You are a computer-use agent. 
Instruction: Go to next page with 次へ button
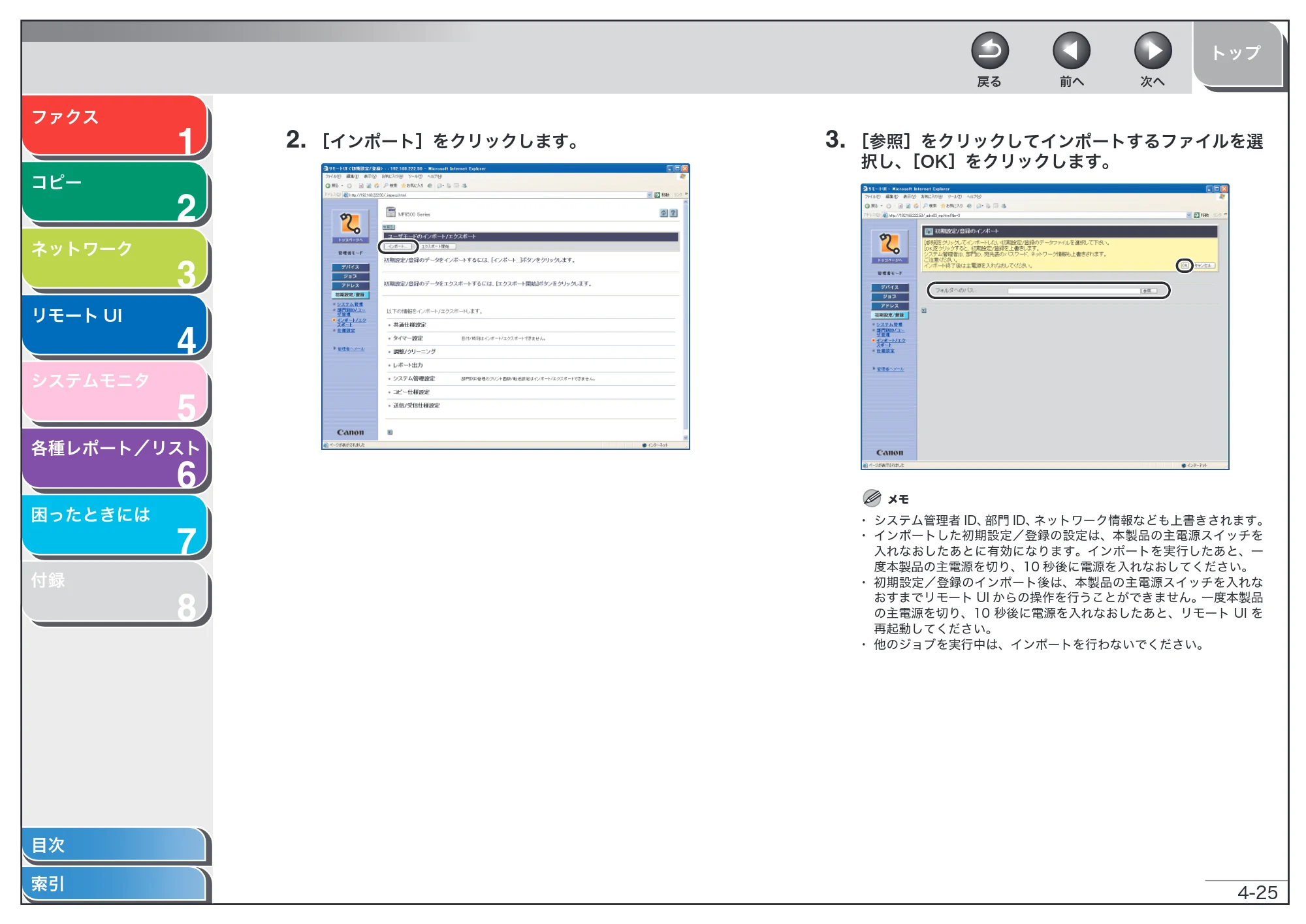pos(1153,51)
